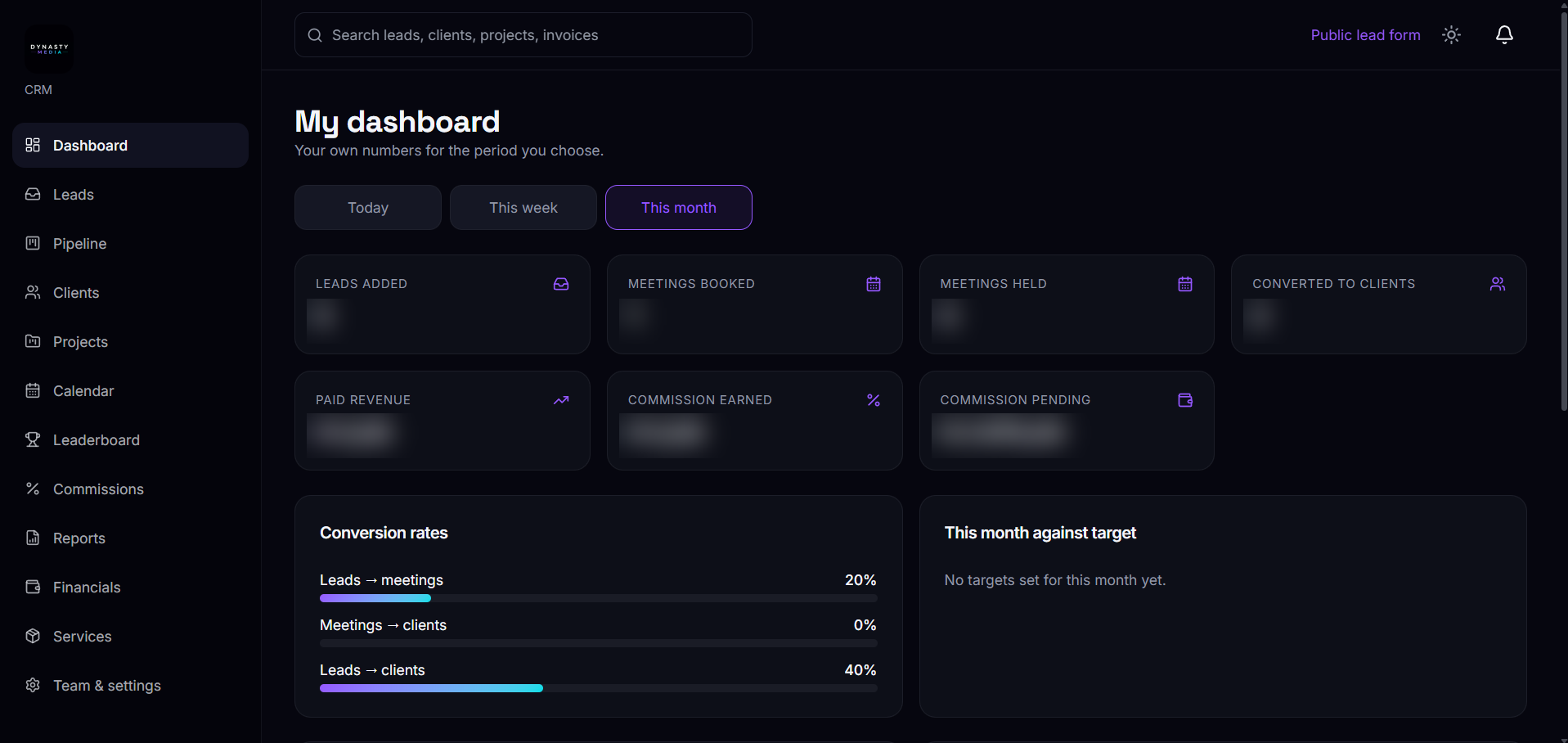Select the Today period
This screenshot has width=1568, height=743.
pos(368,208)
